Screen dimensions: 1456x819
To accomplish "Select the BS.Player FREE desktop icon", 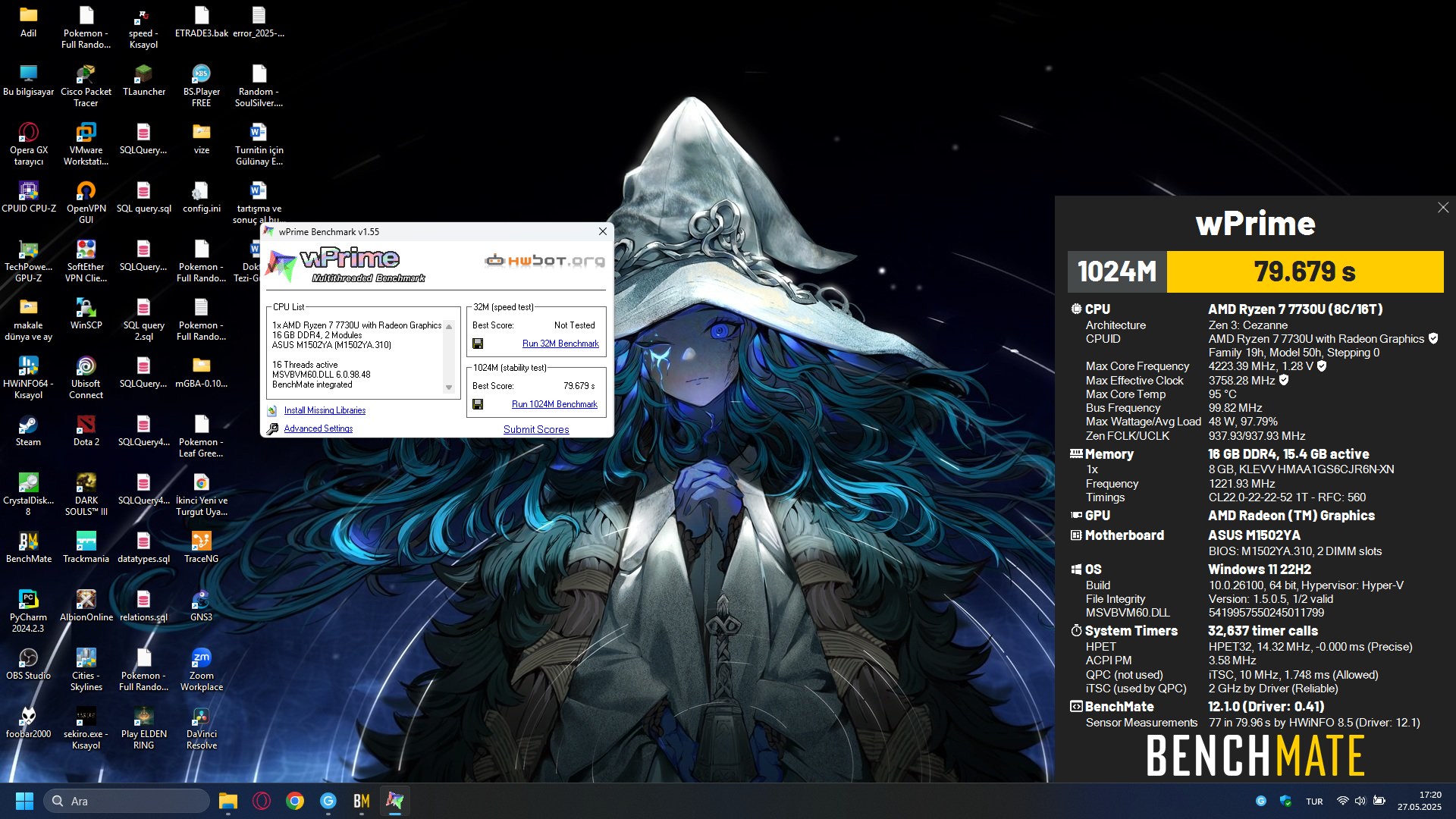I will (x=201, y=85).
